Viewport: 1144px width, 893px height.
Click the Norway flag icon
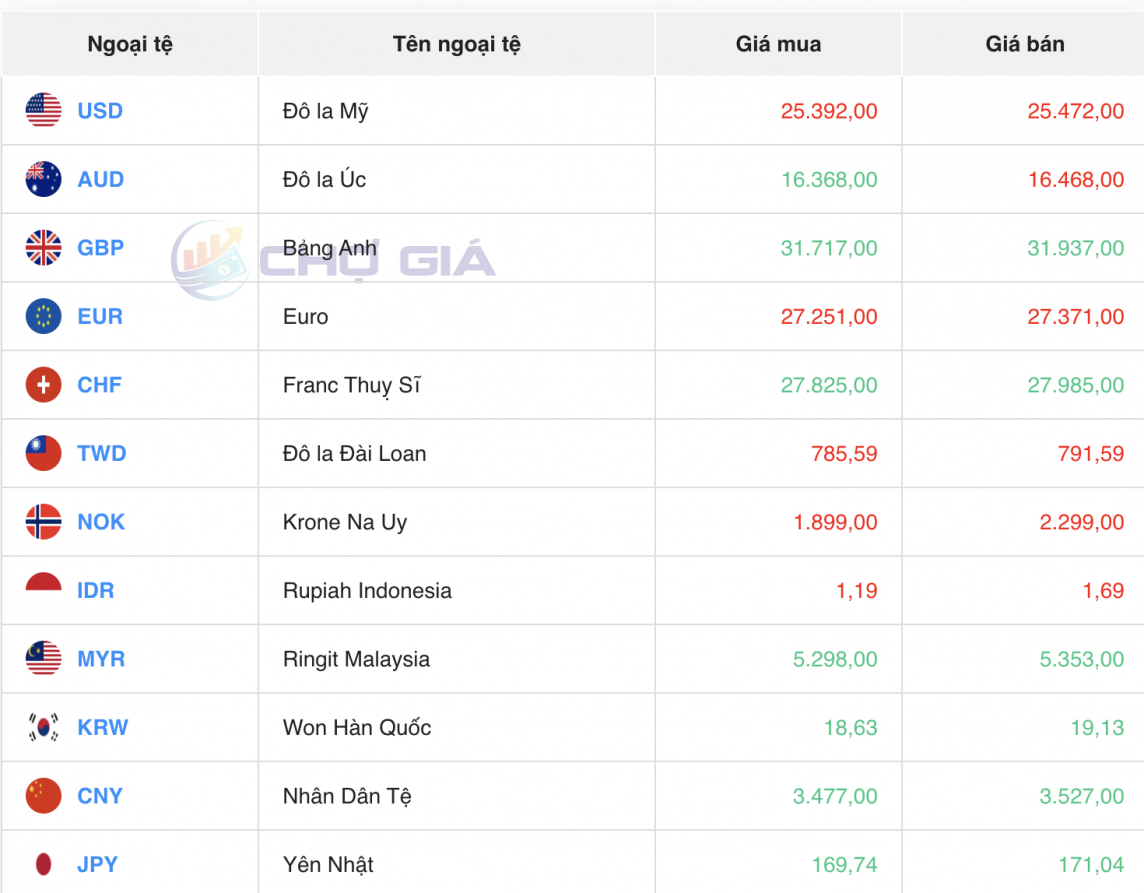point(43,522)
